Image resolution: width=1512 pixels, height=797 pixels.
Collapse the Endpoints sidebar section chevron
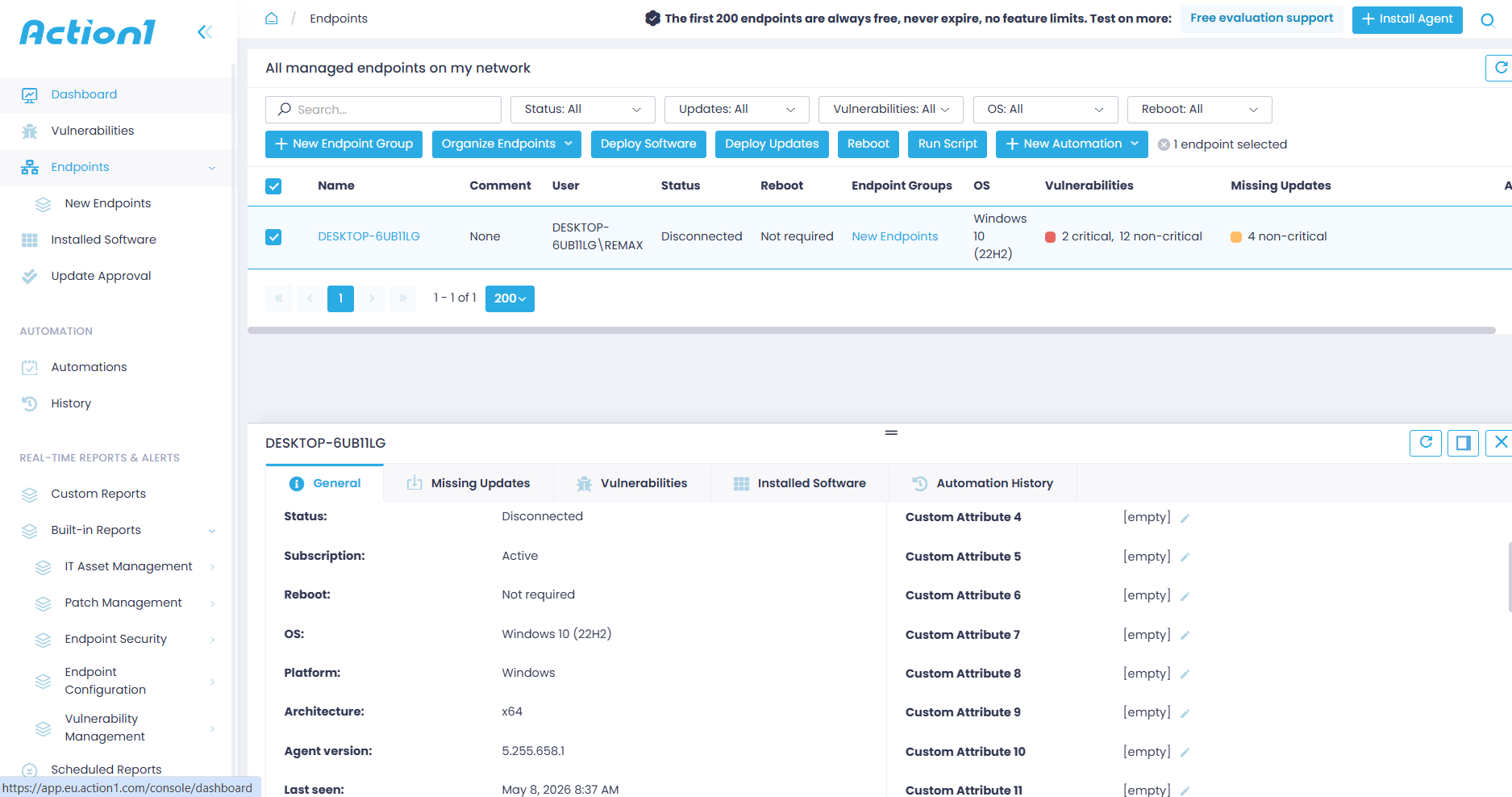[212, 168]
